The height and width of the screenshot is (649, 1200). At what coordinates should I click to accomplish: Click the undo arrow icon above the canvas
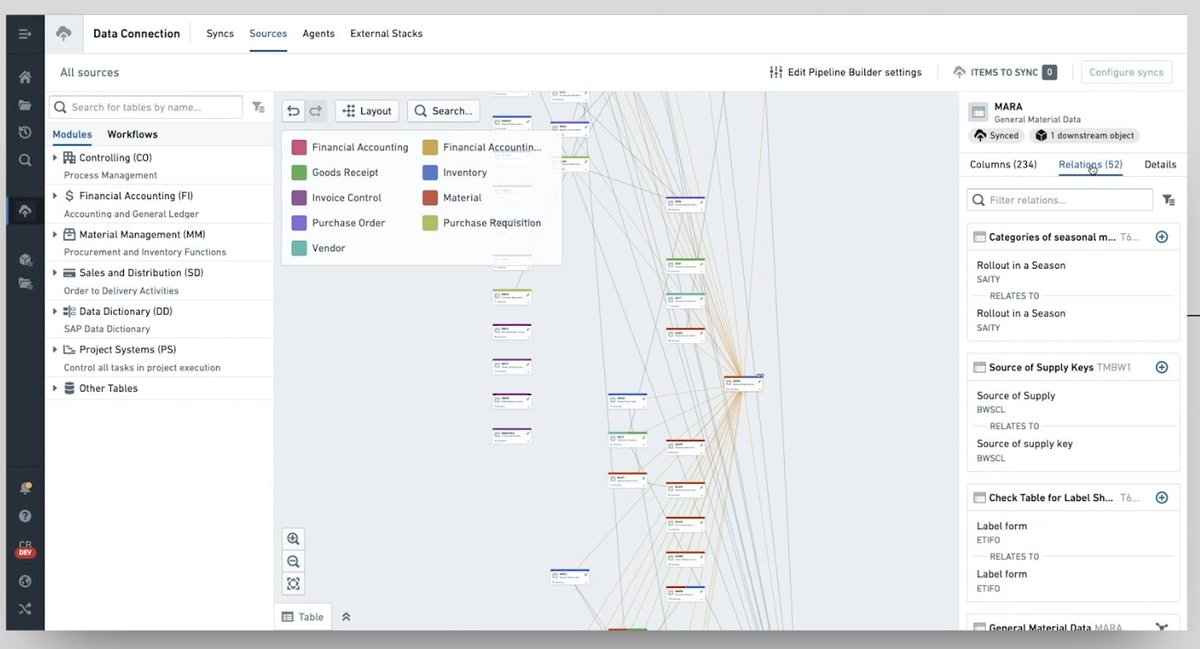point(292,110)
